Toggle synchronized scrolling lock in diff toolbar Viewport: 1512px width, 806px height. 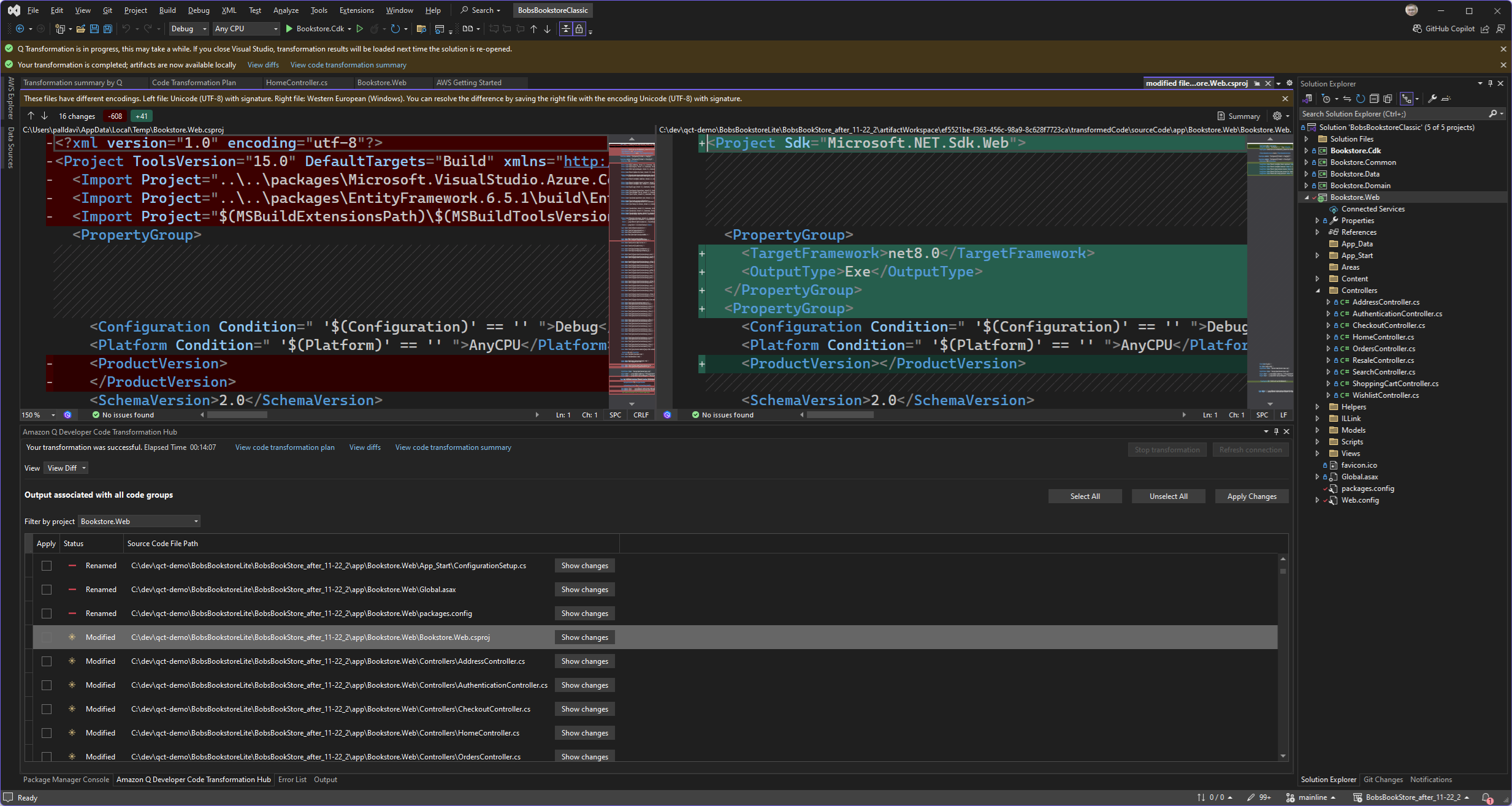pos(579,29)
